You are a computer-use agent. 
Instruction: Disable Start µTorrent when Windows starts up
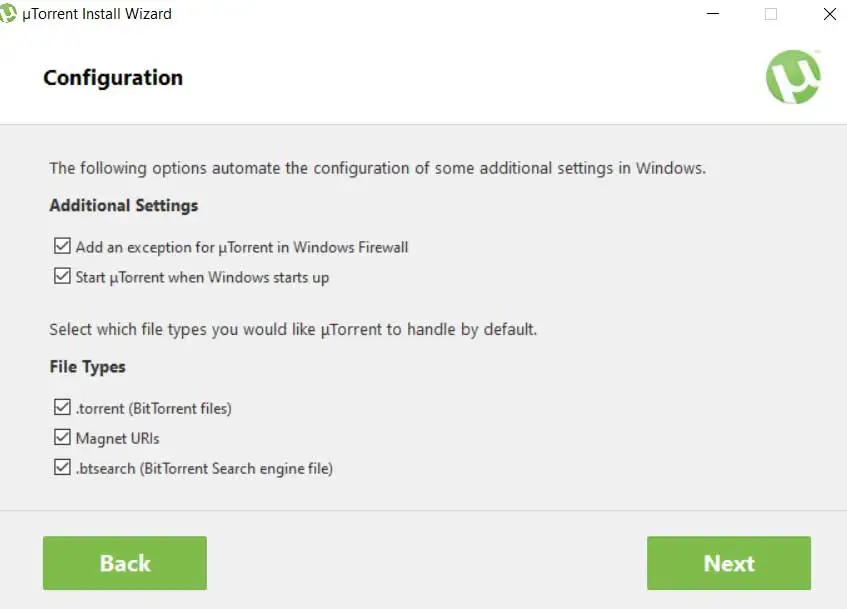63,277
